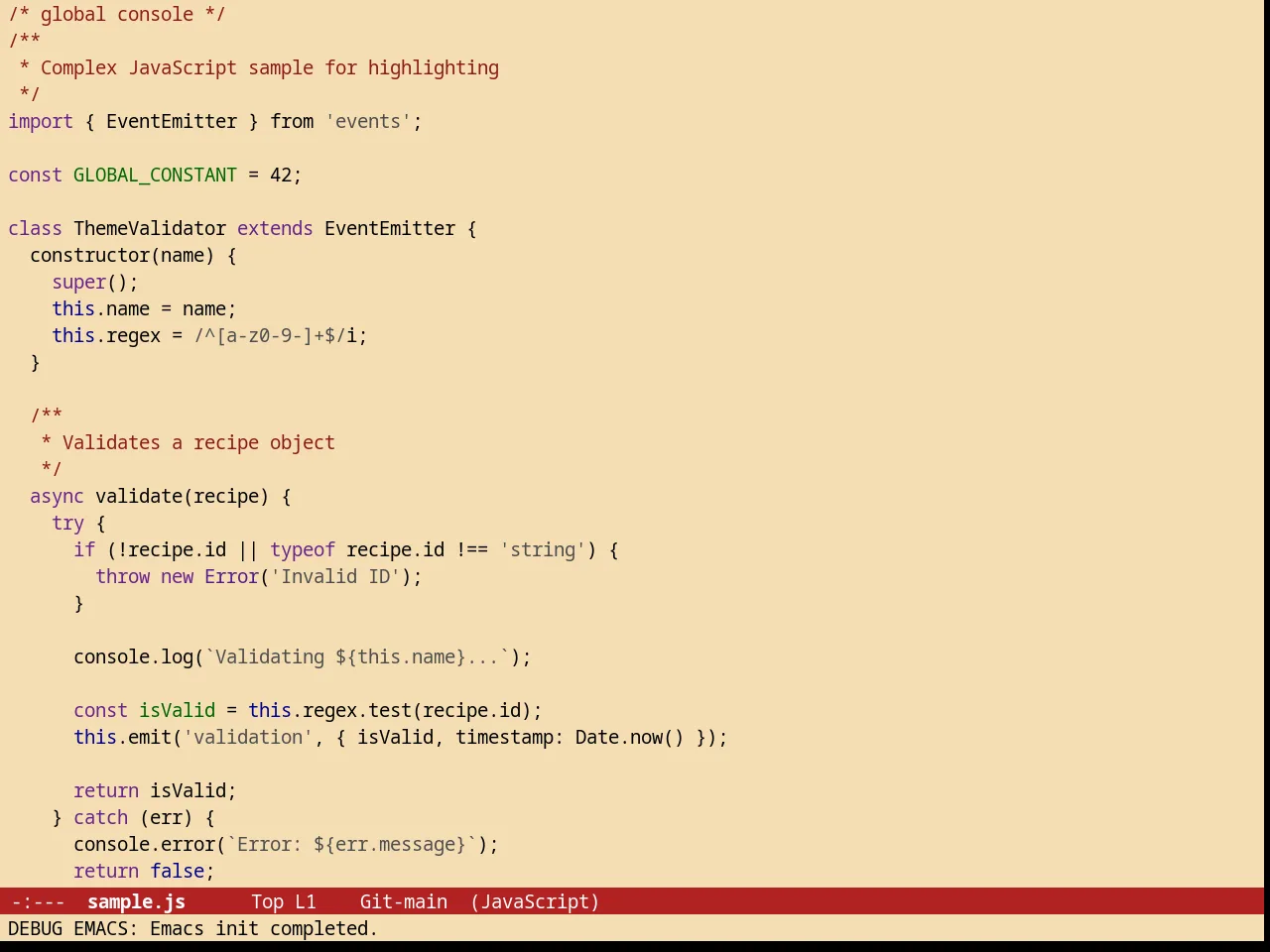The width and height of the screenshot is (1270, 952).
Task: Click the 'super' call
Action: click(x=78, y=282)
